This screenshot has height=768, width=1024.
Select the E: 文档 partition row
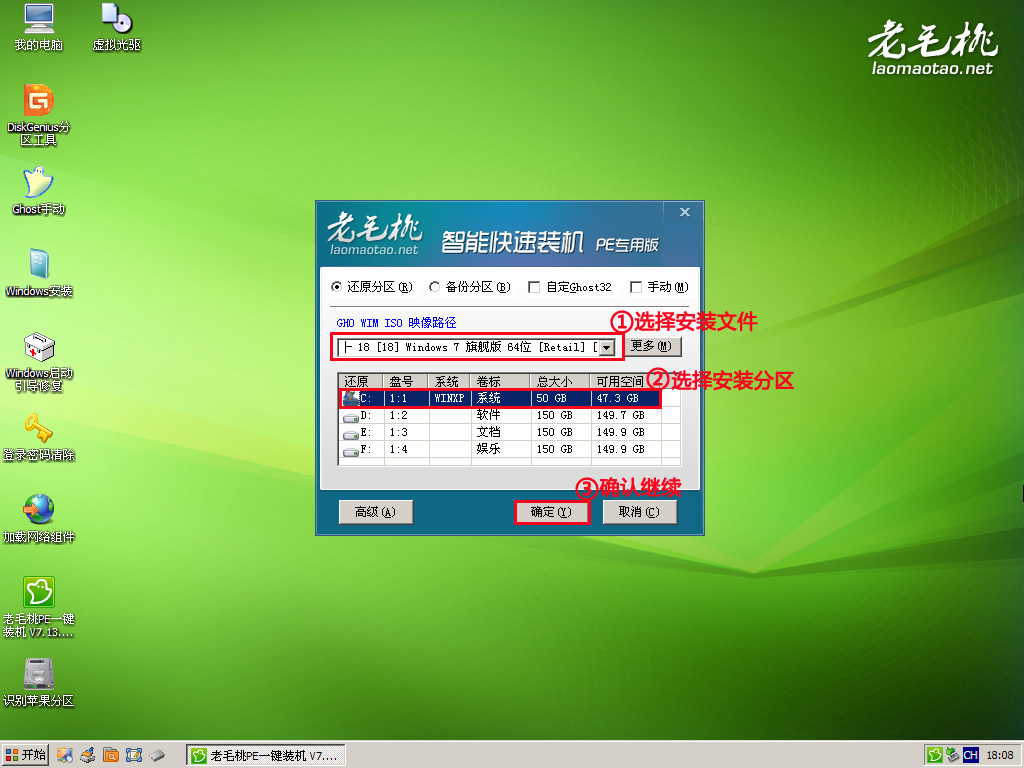point(511,432)
